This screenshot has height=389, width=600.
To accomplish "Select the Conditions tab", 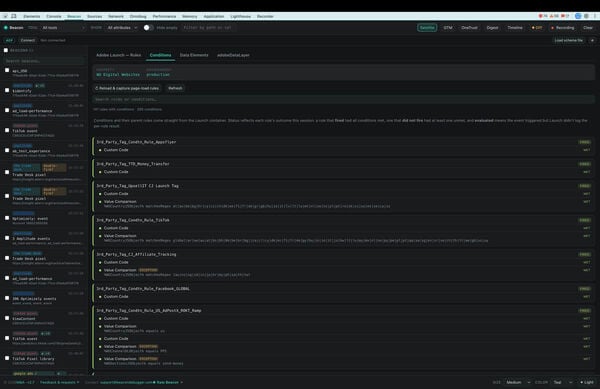I will pos(160,55).
